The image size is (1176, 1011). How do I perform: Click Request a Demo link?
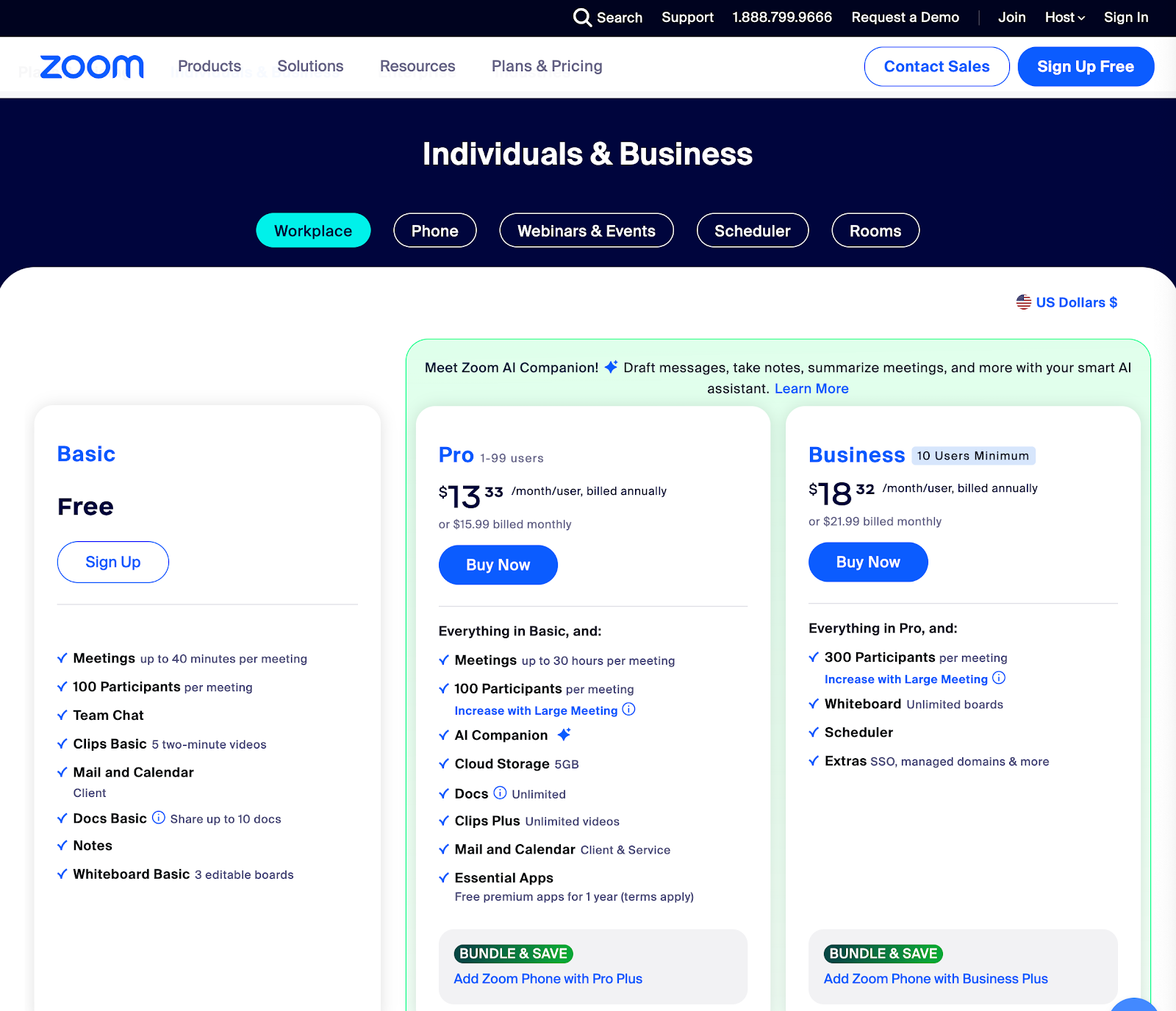(x=906, y=17)
